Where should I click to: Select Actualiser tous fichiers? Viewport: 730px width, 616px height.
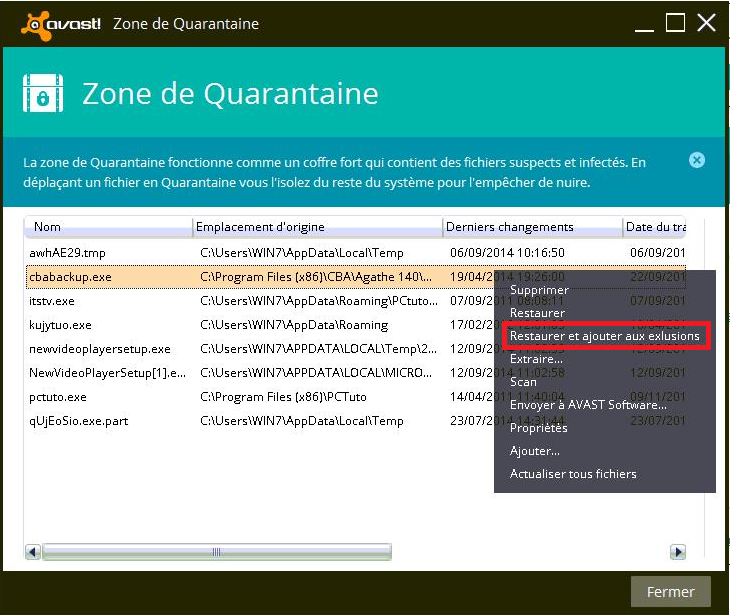(573, 474)
